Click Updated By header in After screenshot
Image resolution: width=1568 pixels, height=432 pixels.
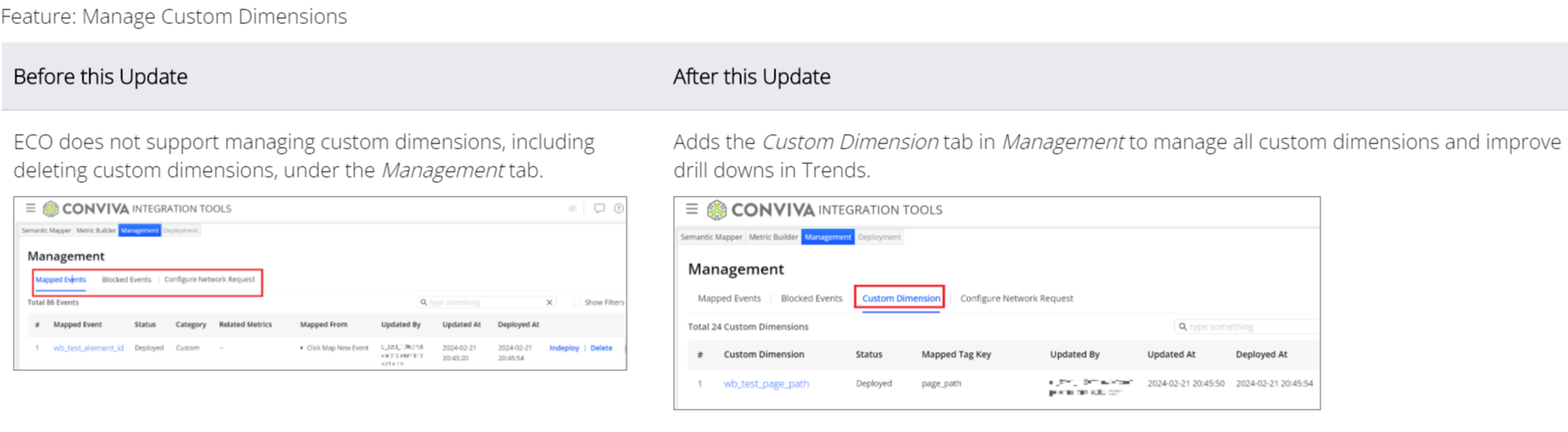pos(1075,354)
